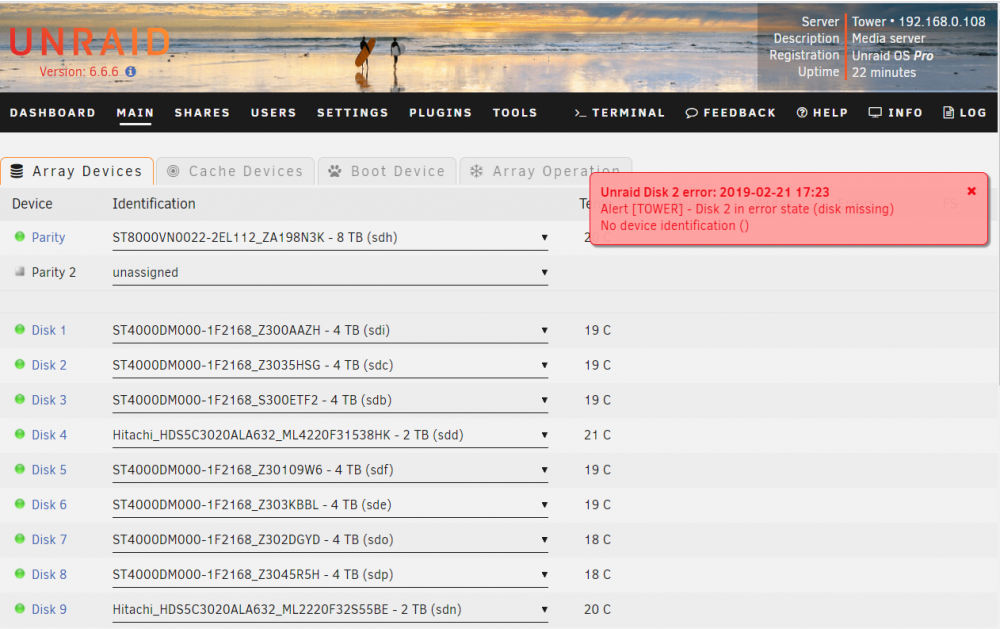This screenshot has height=629, width=1000.
Task: Open the Disk 9 Hitachi device dropdown
Action: tap(330, 610)
